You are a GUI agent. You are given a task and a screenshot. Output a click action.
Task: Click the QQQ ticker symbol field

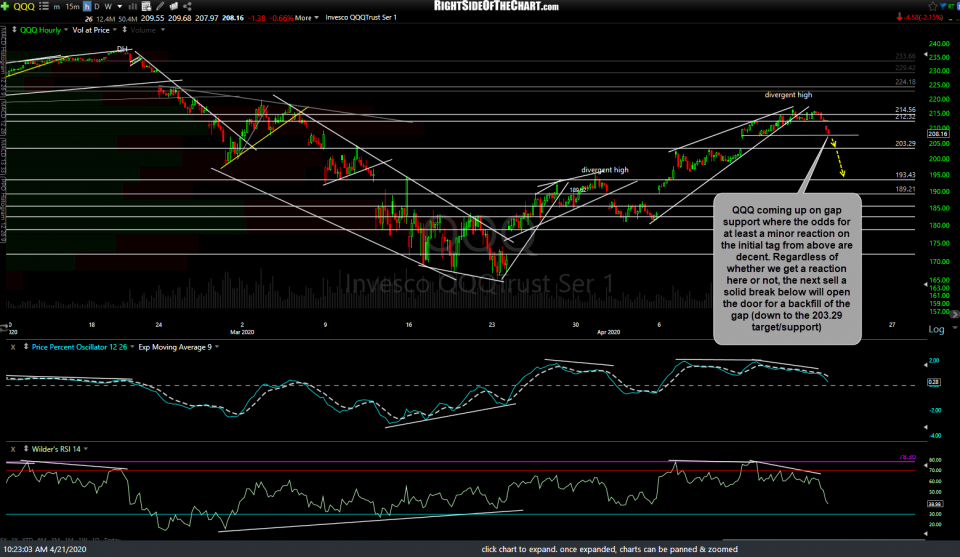coord(24,6)
